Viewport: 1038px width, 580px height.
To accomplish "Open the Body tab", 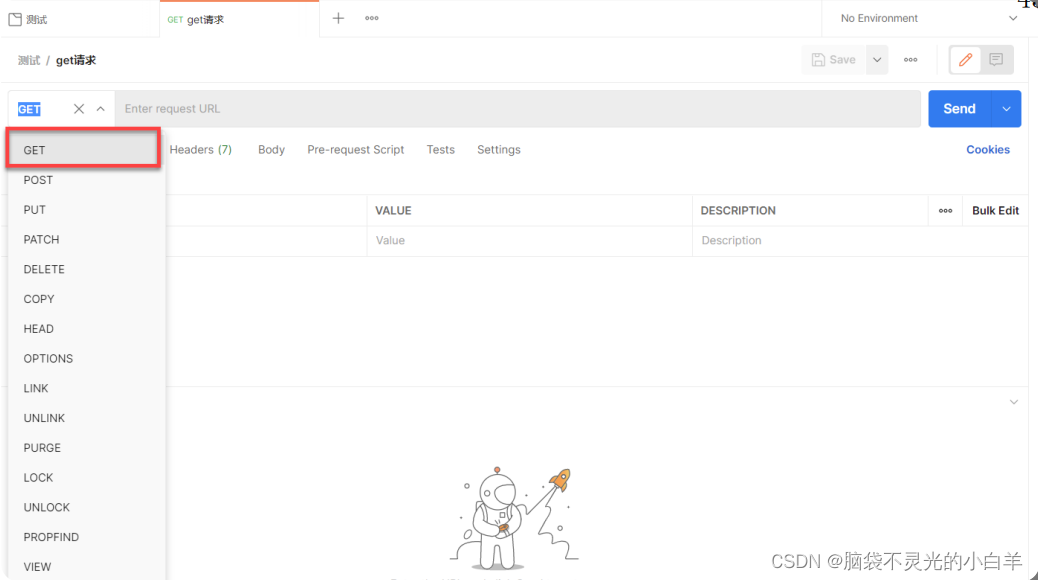I will click(271, 150).
